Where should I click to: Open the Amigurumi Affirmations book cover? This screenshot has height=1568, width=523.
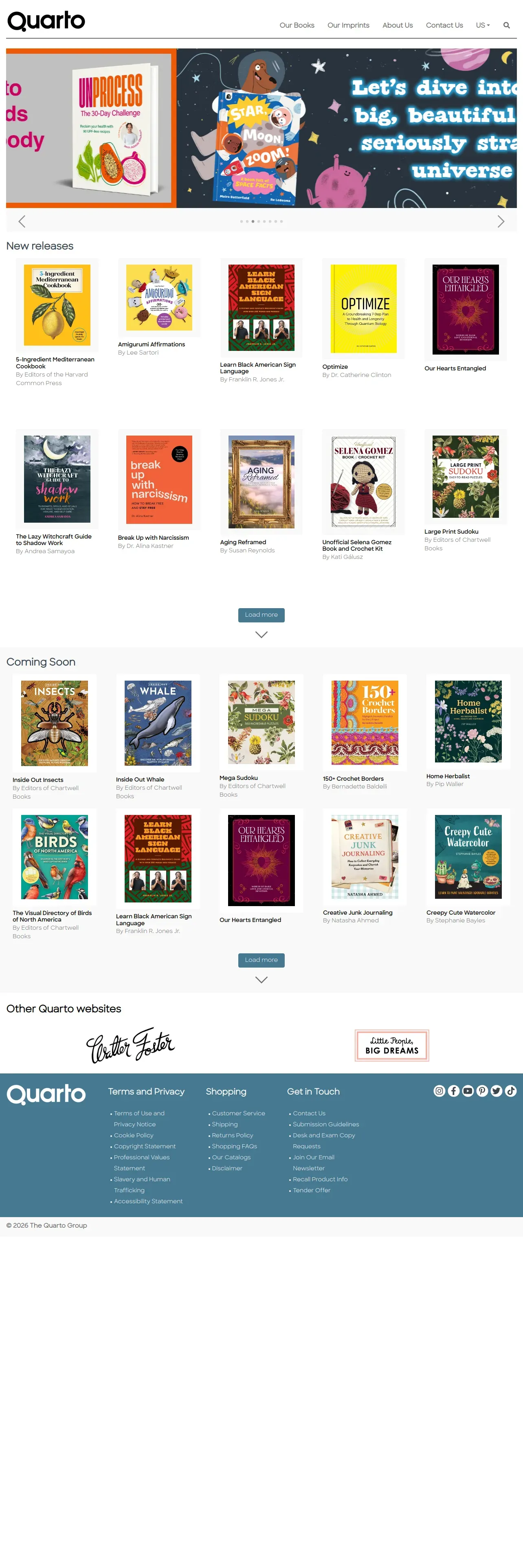pyautogui.click(x=159, y=298)
